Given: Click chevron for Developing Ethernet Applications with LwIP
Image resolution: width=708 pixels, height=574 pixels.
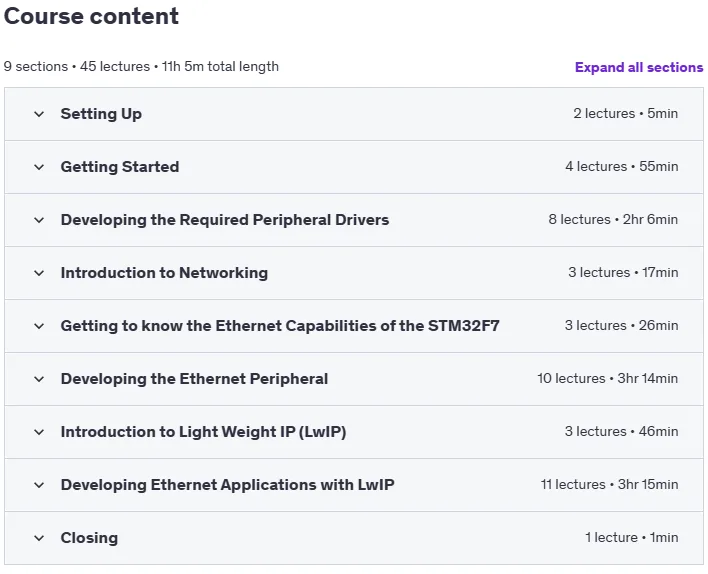Looking at the screenshot, I should tap(39, 485).
